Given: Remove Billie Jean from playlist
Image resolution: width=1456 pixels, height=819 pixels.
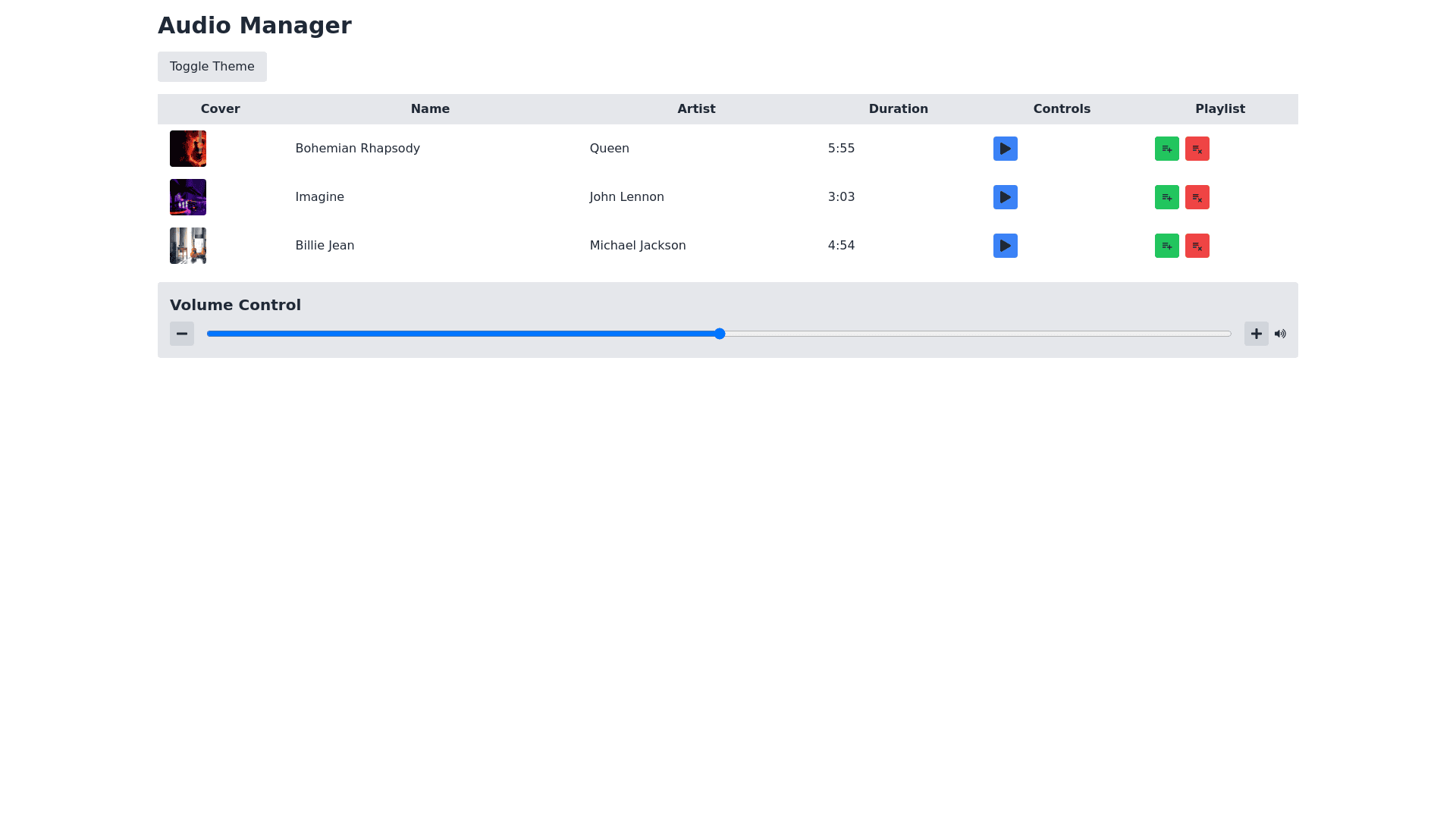Looking at the screenshot, I should [x=1197, y=246].
